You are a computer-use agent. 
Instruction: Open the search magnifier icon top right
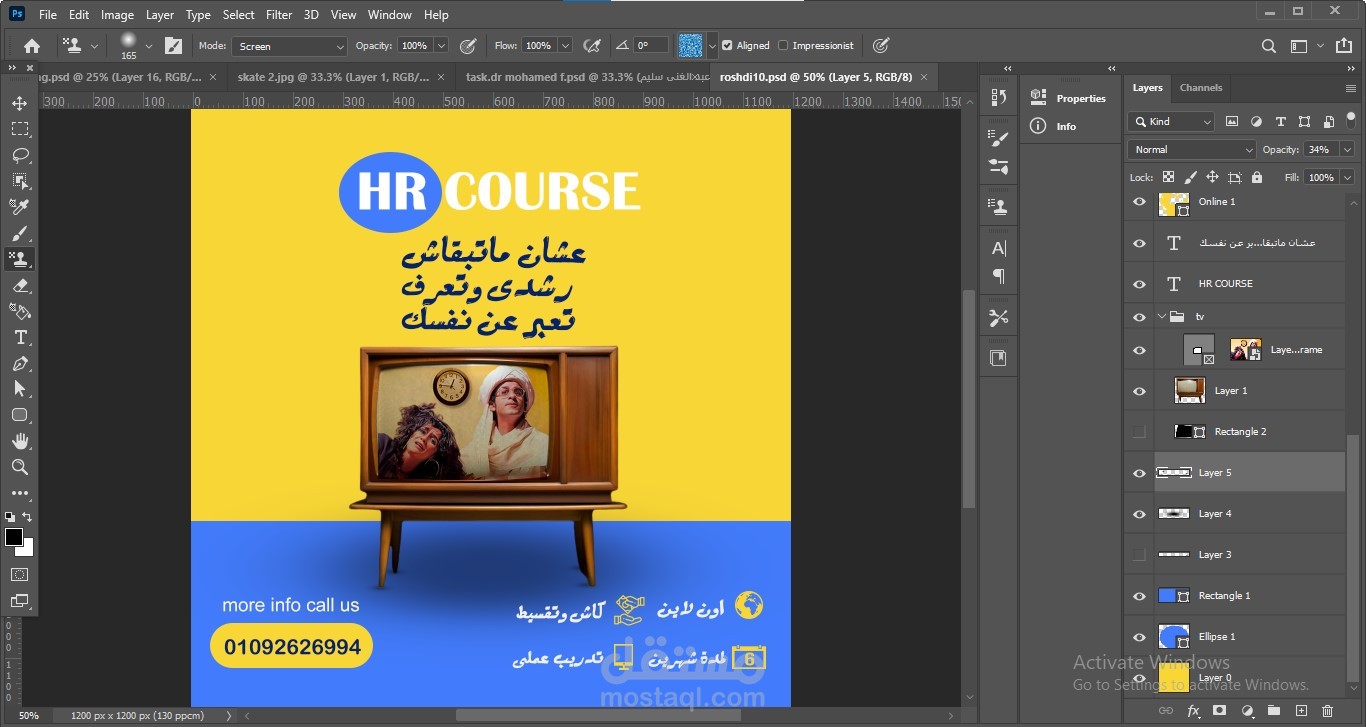point(1268,46)
